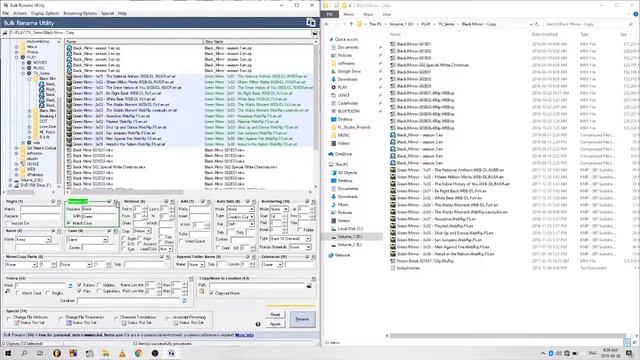Viewport: 640px width, 360px height.
Task: Open the Actions menu
Action: click(x=20, y=13)
